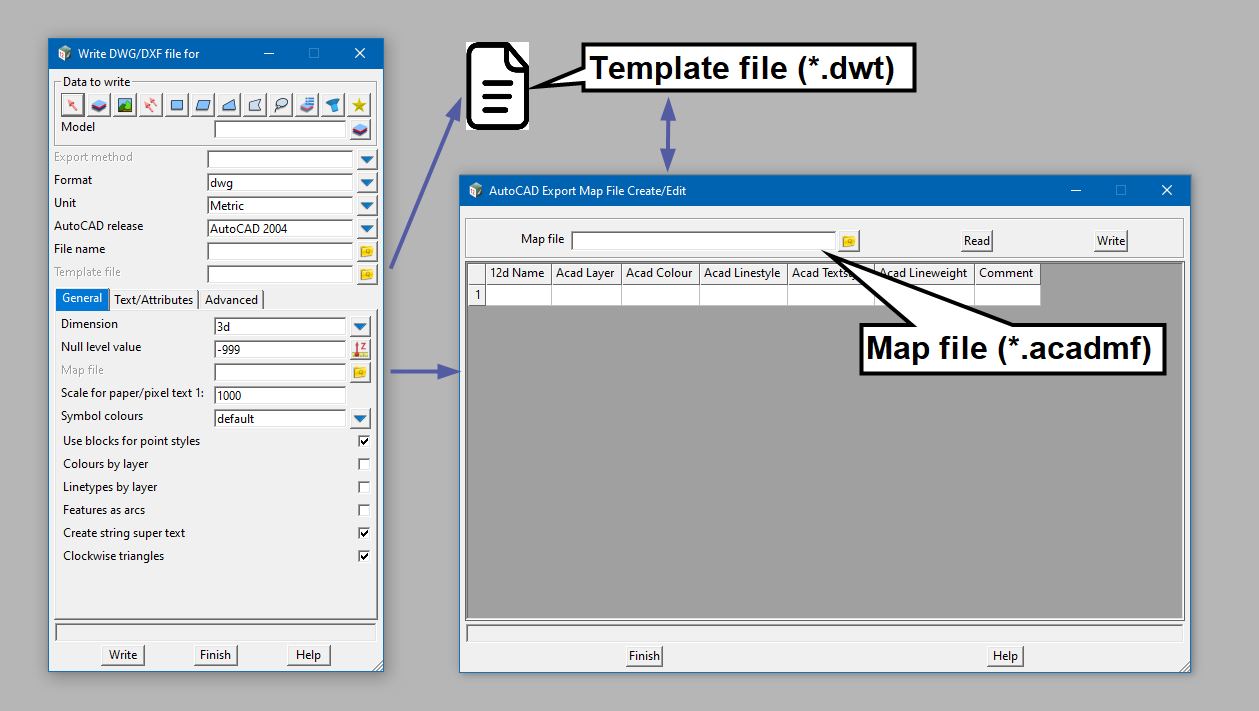Image resolution: width=1259 pixels, height=711 pixels.
Task: Choose the blue trapezoid selection icon
Action: [x=229, y=104]
